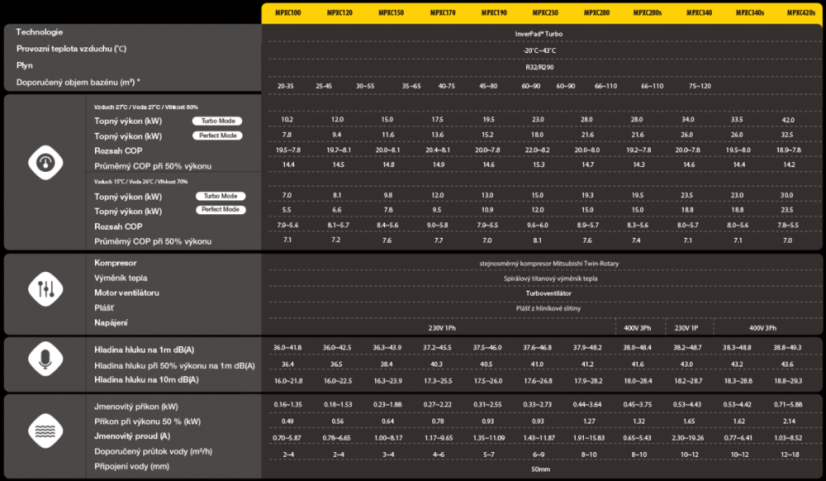The width and height of the screenshot is (826, 481).
Task: Click the lower Perfect Mode badge
Action: [x=220, y=210]
